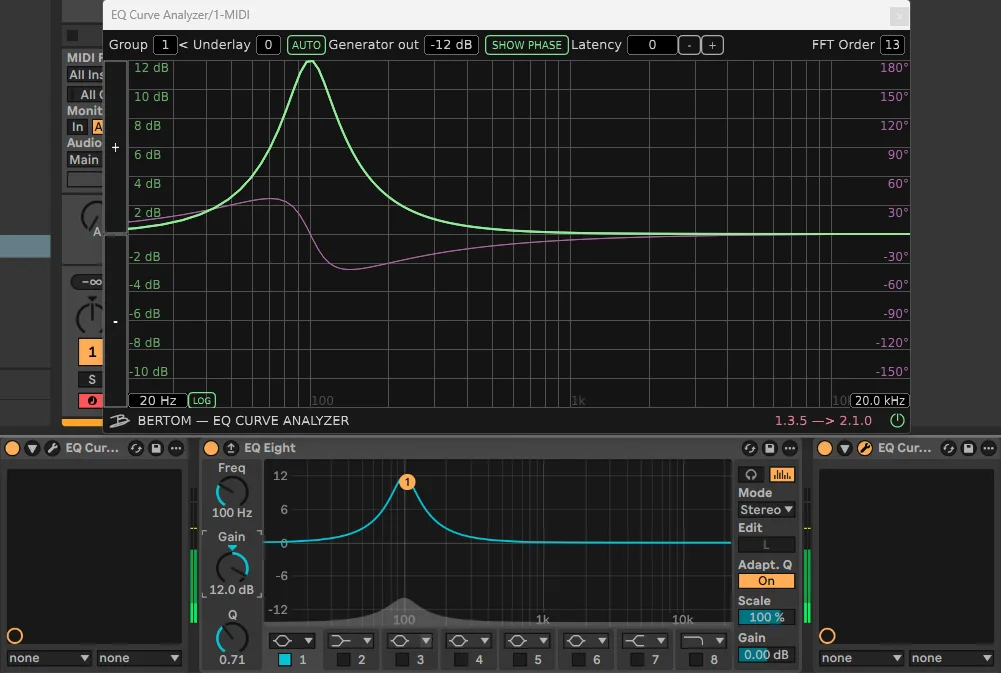Open the left 'none' parameter mapping dropdown
The image size is (1001, 673).
pos(47,658)
